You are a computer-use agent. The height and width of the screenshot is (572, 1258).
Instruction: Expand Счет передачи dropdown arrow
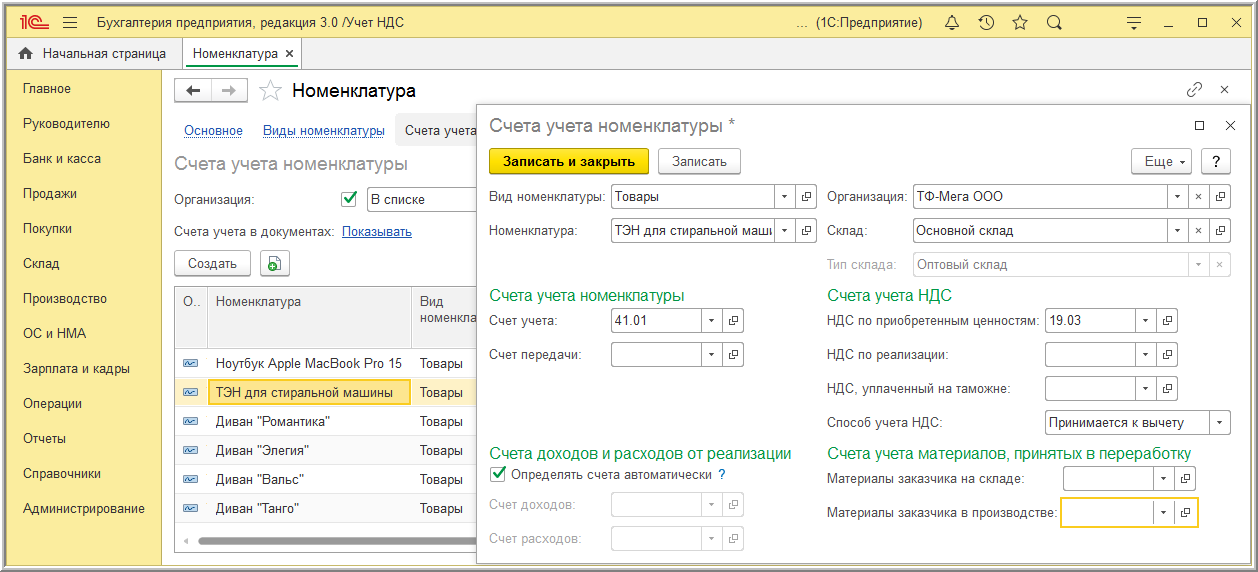tap(711, 354)
